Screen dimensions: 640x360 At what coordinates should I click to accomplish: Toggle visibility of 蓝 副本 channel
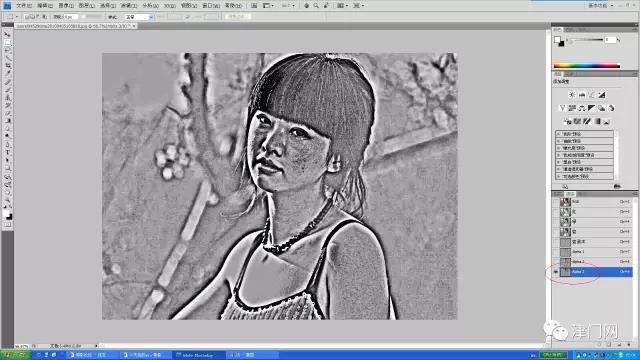point(556,242)
